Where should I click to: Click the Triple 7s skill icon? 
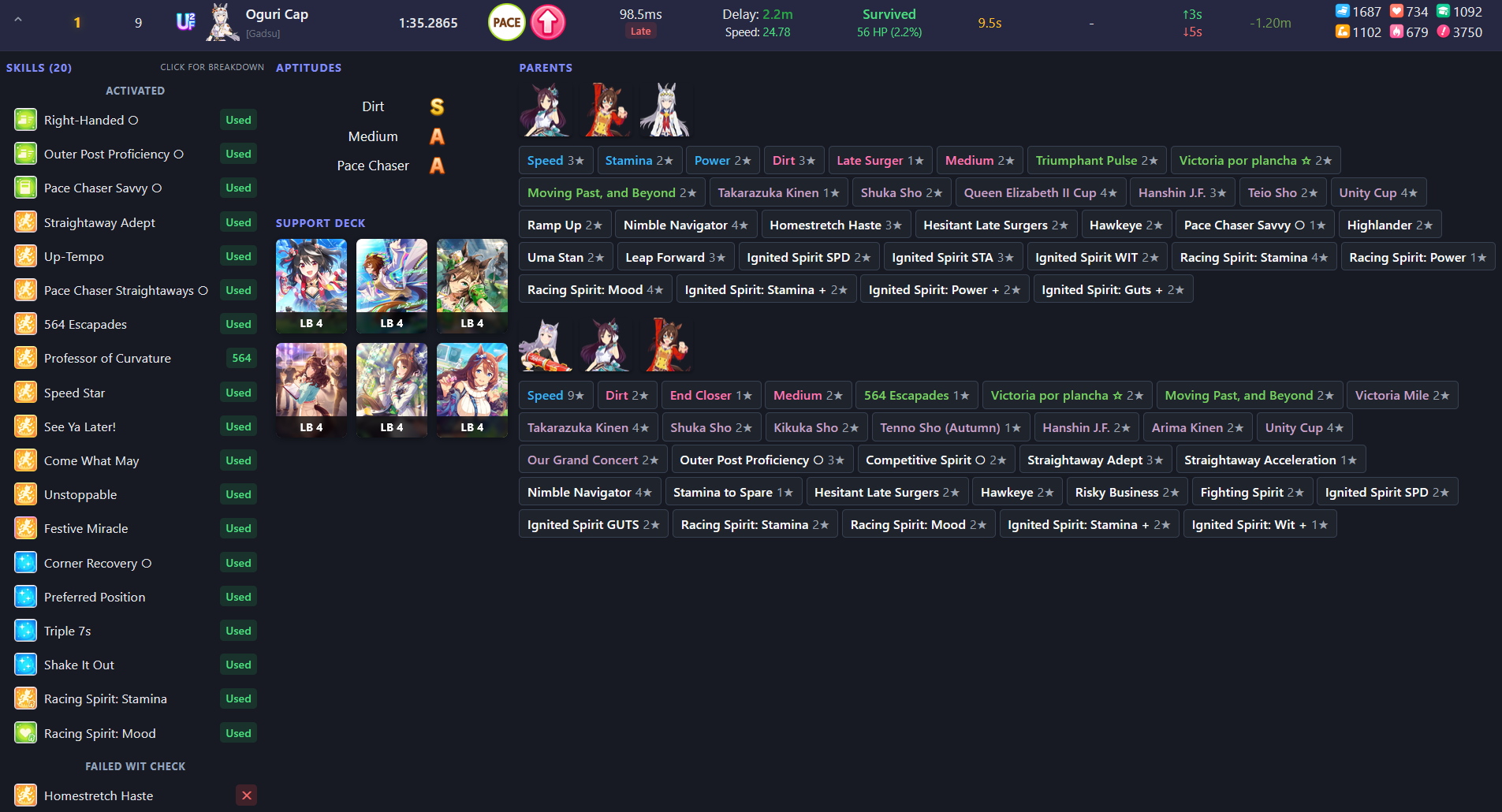point(25,631)
